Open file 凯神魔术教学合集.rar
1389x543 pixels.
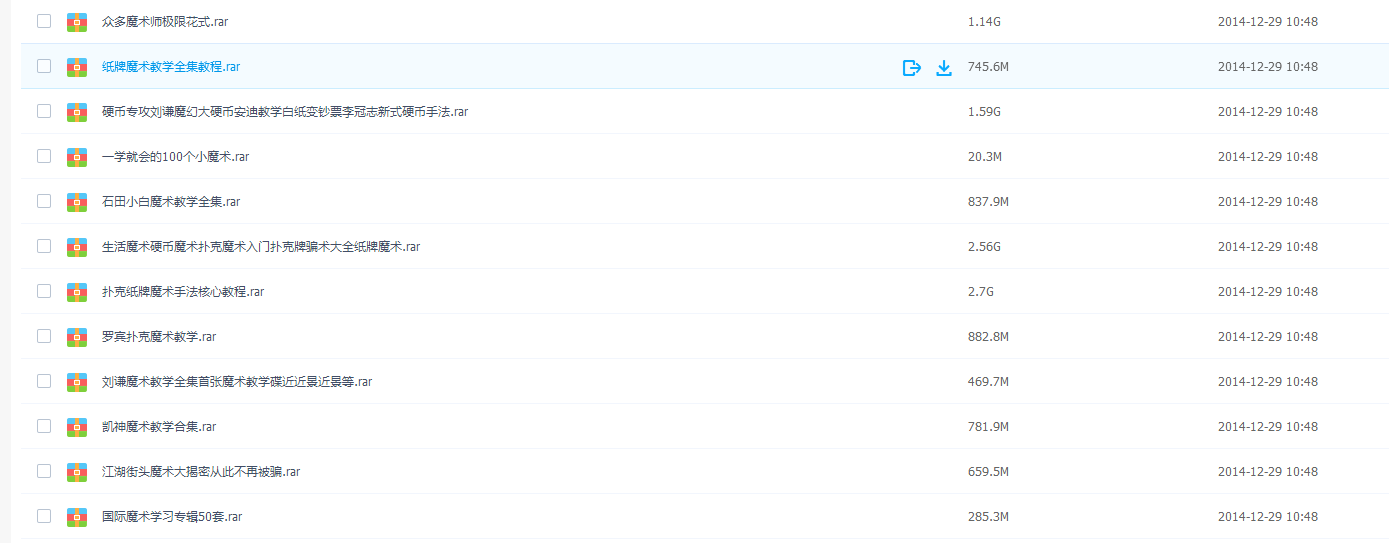159,427
